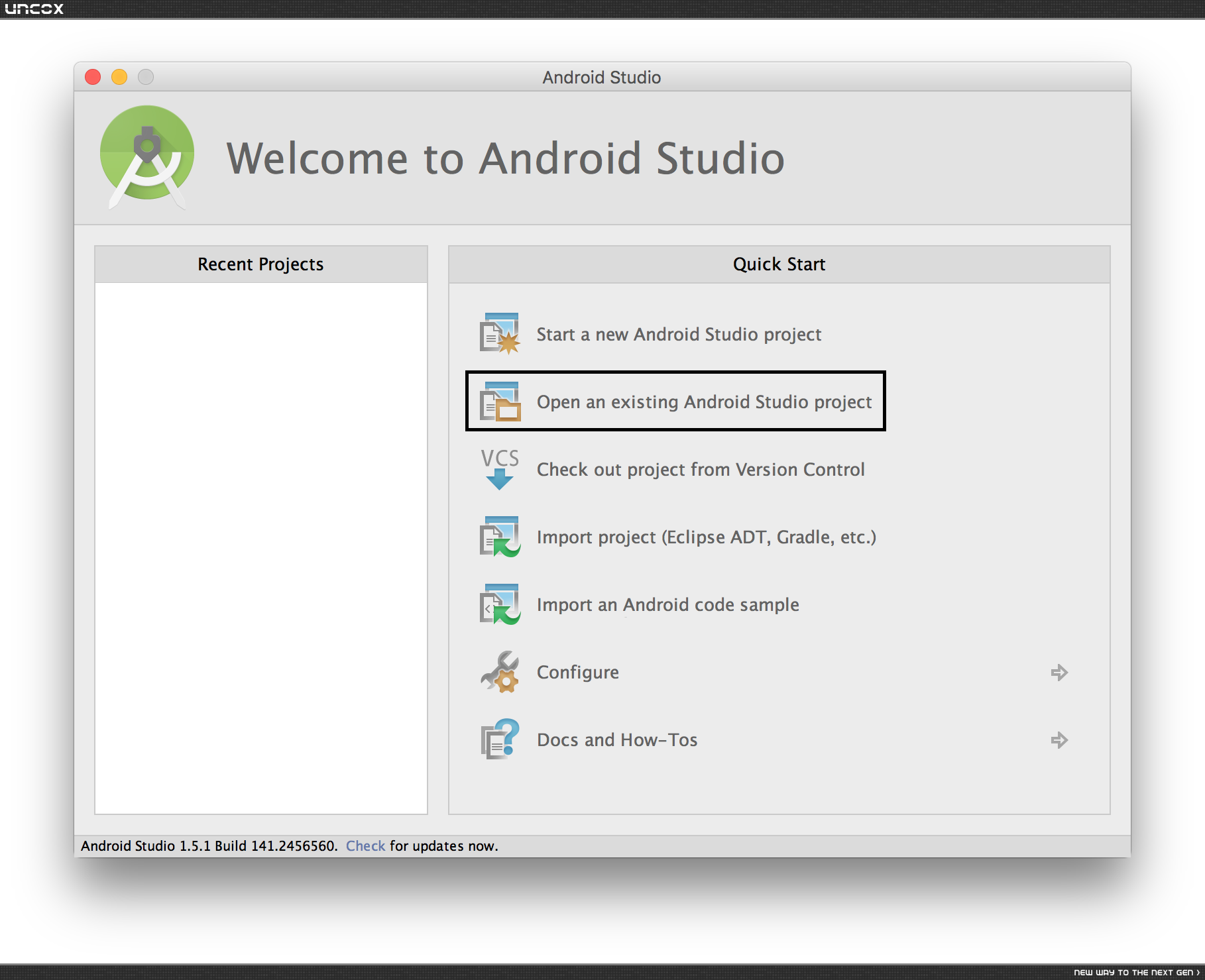The height and width of the screenshot is (980, 1205).
Task: Close the Android Studio window with red button
Action: point(93,77)
